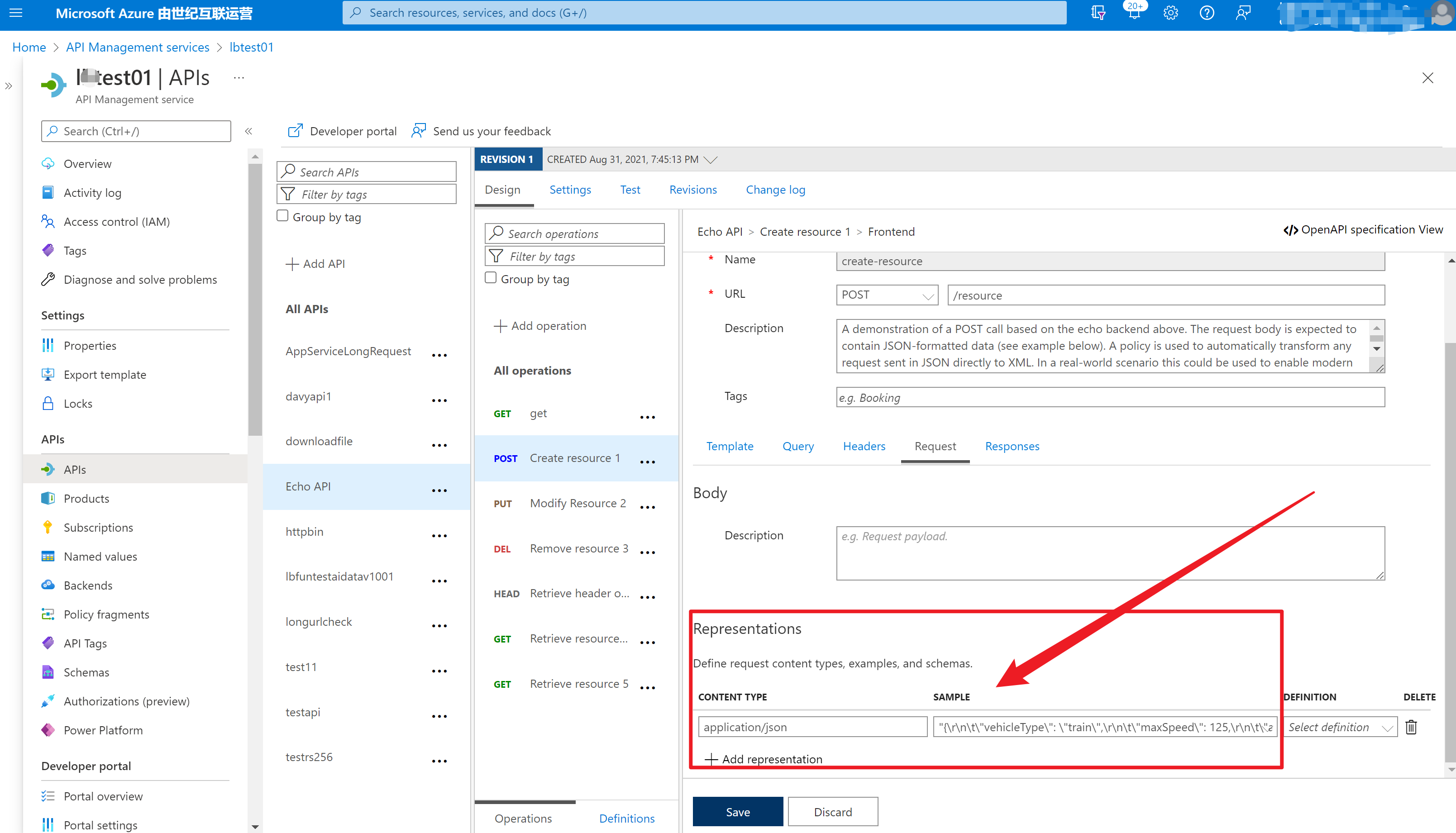Click the Developer portal external link icon
Screen dimensions: 1456x833
tap(295, 131)
